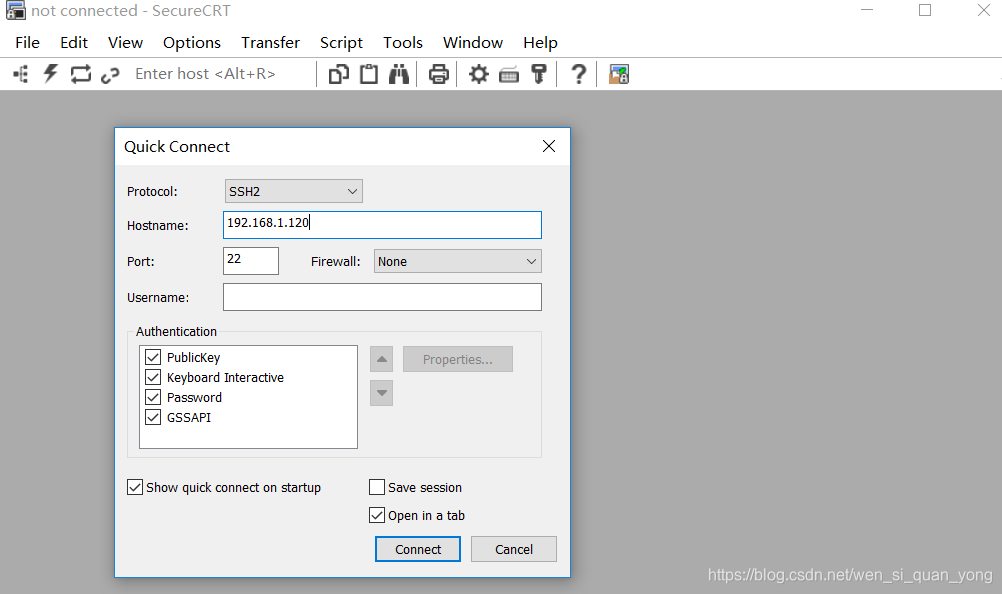
Task: Open the Session Manager toolbar icon
Action: tap(21, 74)
